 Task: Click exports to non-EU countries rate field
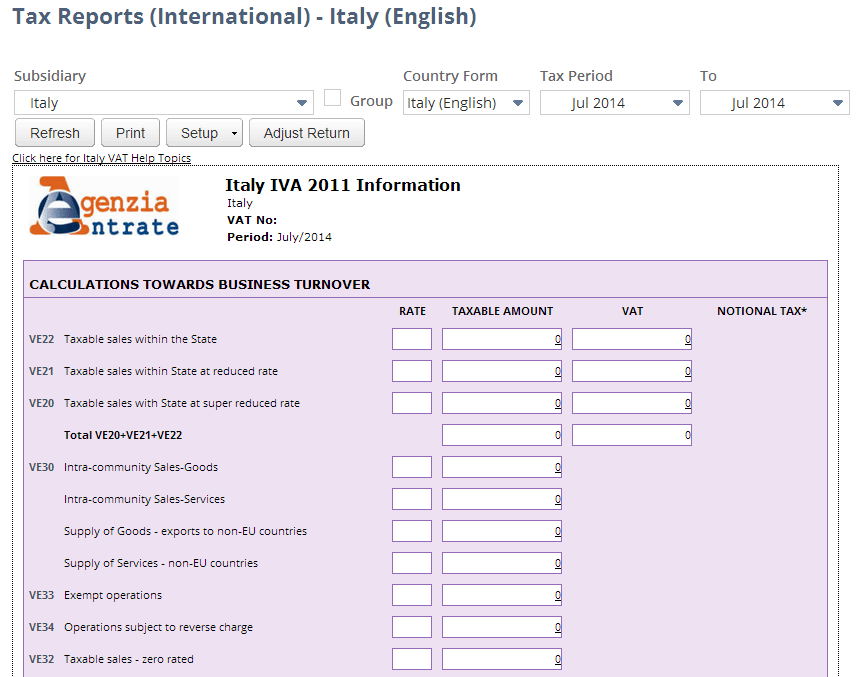(412, 531)
